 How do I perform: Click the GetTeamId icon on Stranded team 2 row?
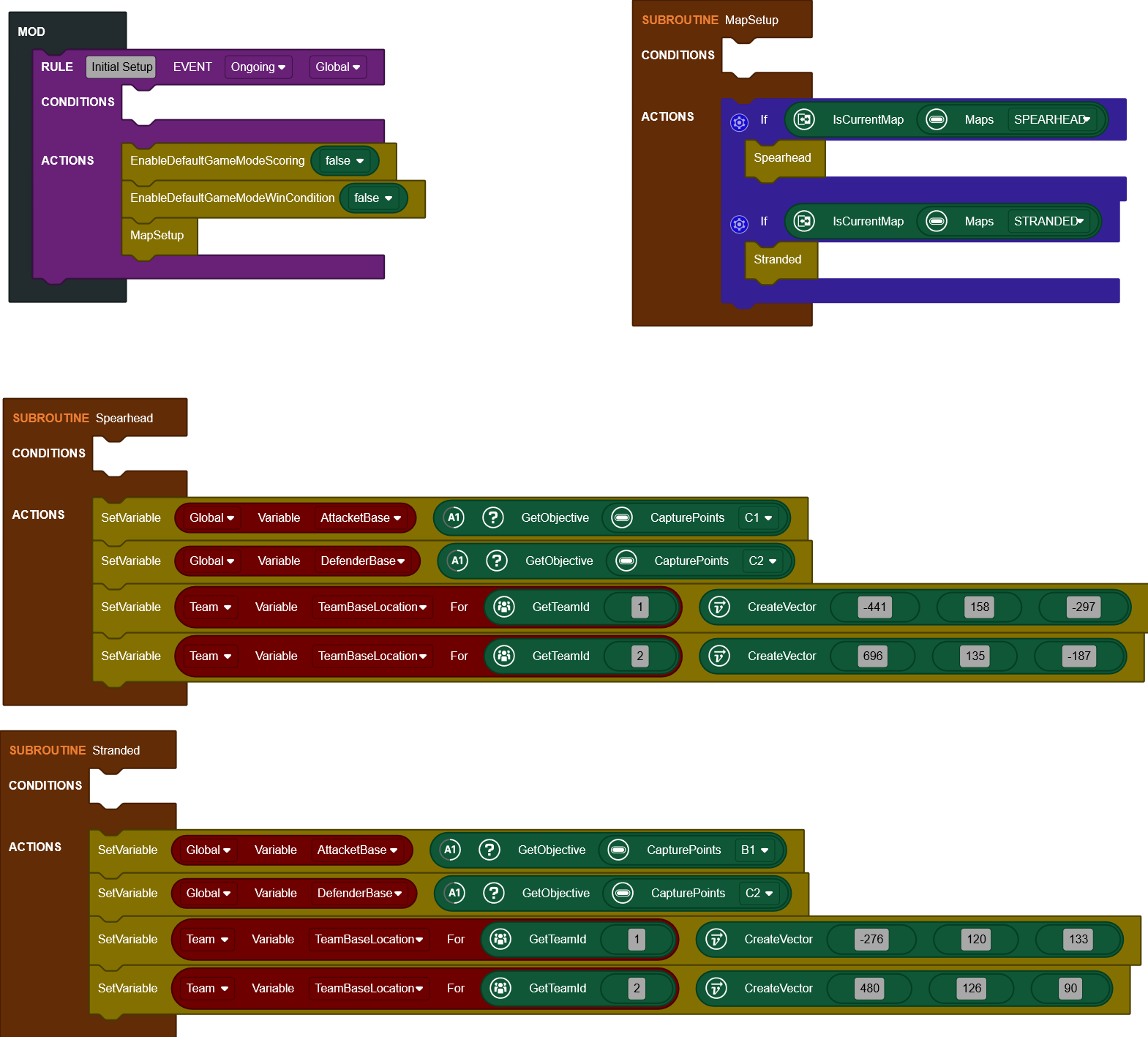[500, 988]
